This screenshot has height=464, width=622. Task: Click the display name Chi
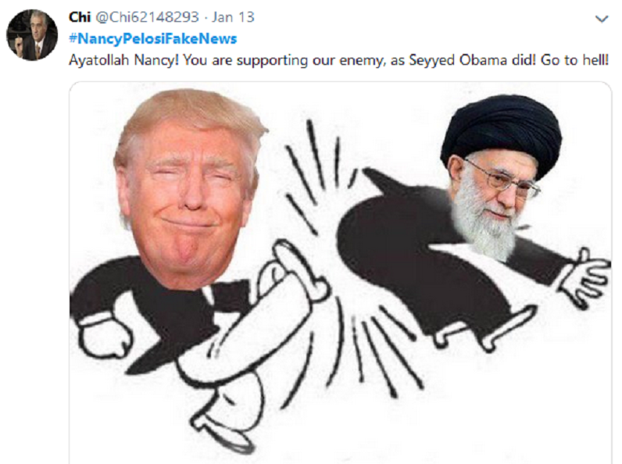[80, 17]
